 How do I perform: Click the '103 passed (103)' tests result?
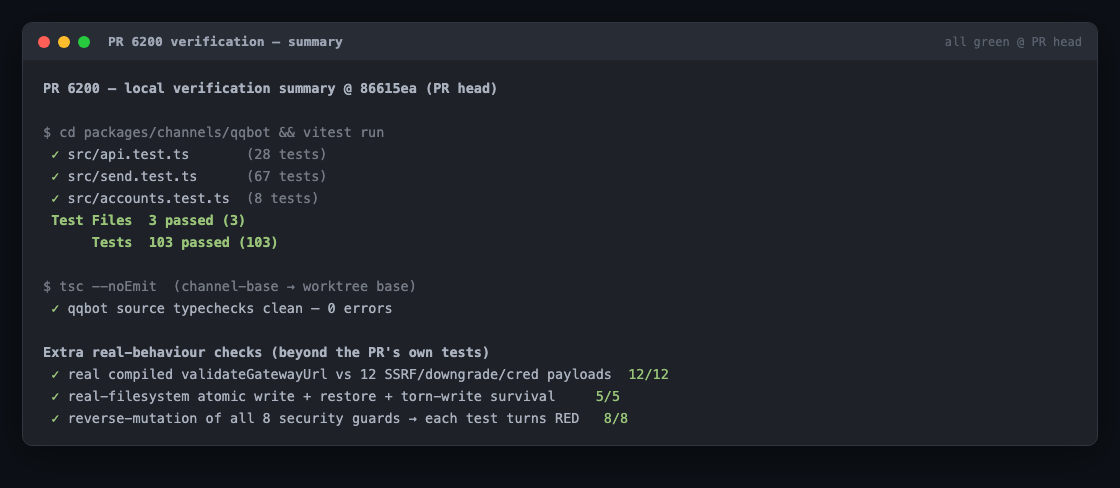(x=213, y=243)
